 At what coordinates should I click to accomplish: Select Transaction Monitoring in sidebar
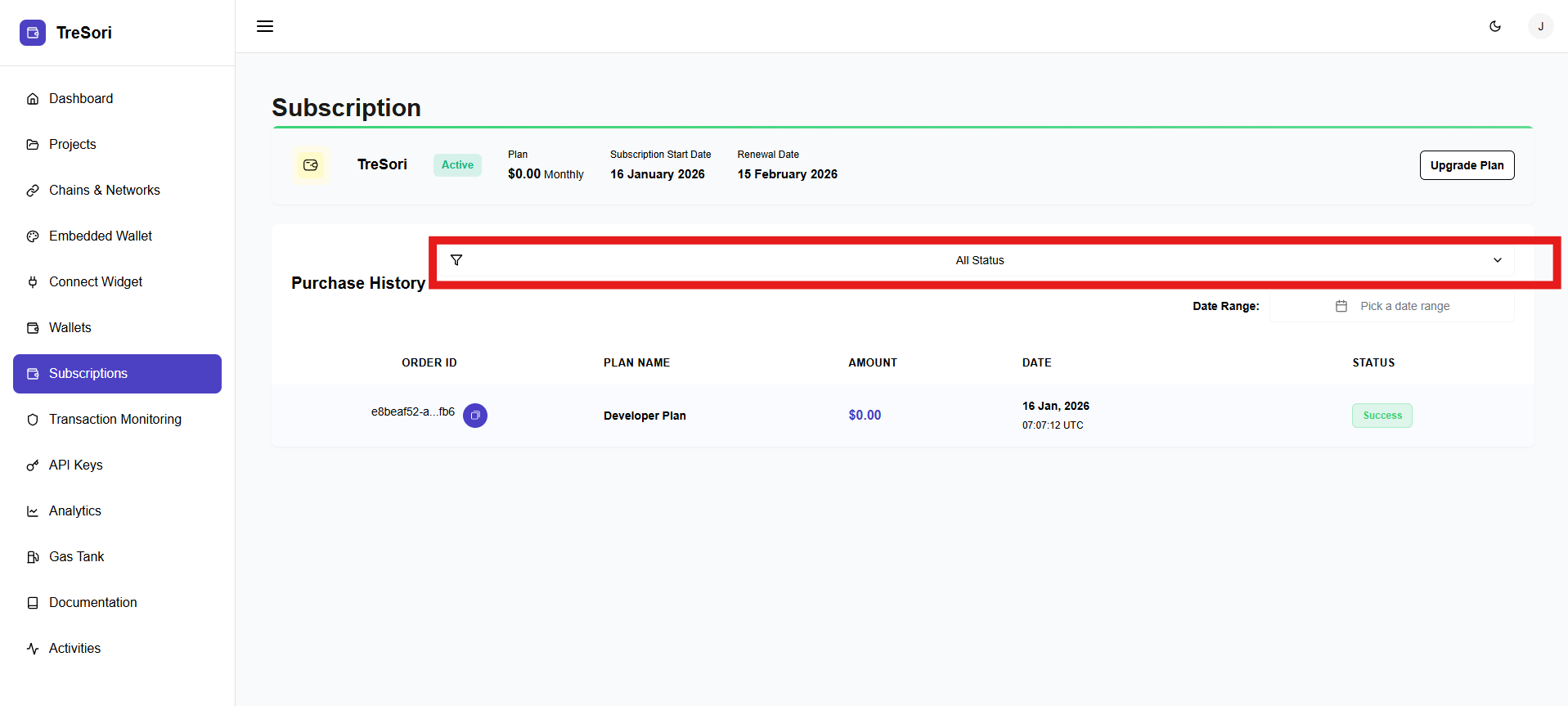pos(115,419)
